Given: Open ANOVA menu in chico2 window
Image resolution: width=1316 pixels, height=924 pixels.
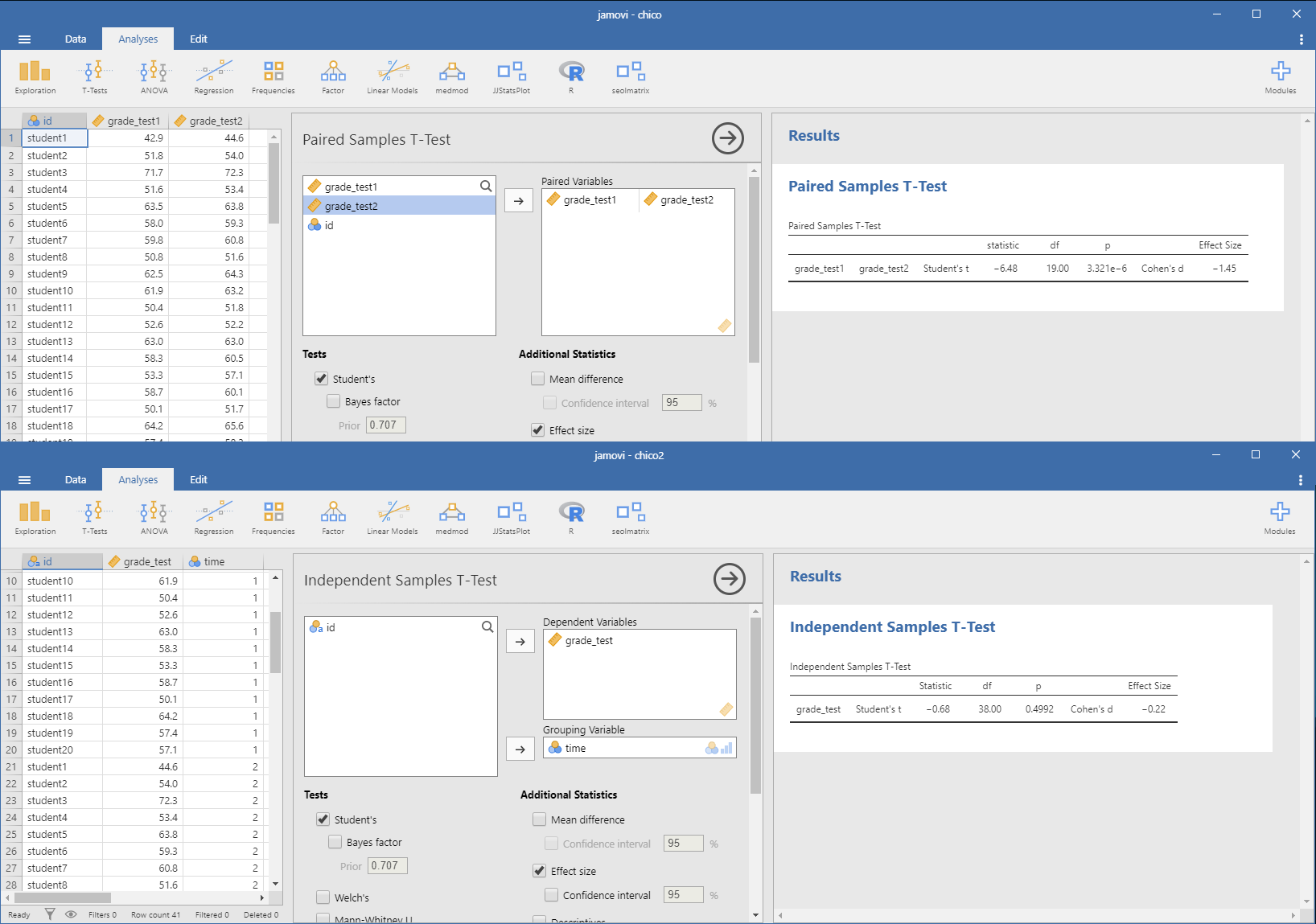Looking at the screenshot, I should [154, 519].
